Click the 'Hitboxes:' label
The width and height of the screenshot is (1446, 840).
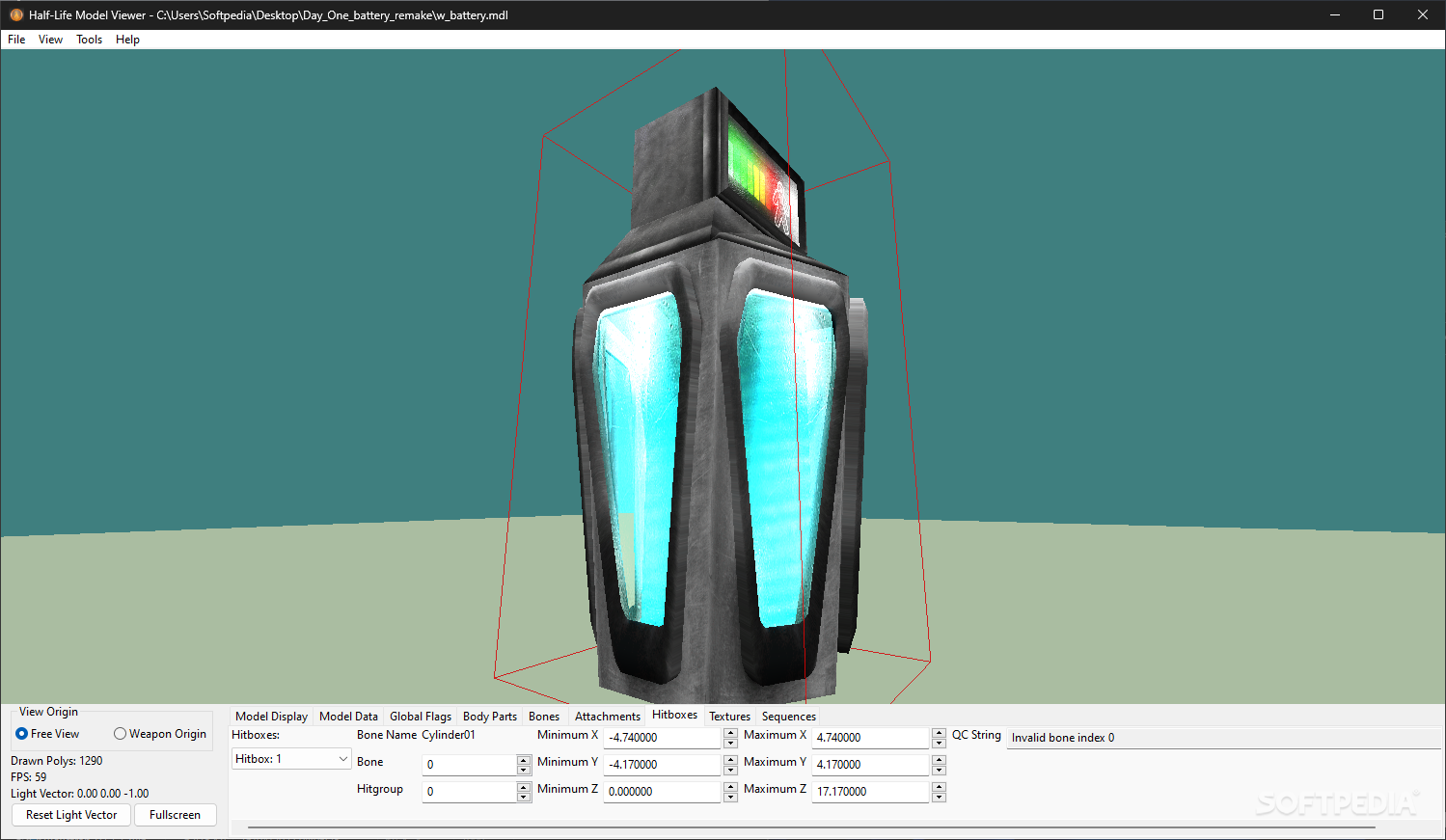coord(256,735)
